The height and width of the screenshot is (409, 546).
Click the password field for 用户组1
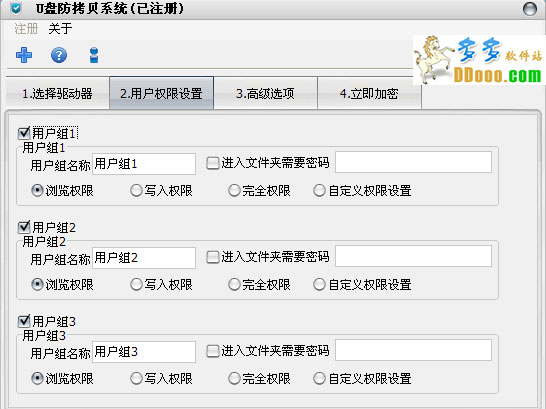[x=413, y=162]
